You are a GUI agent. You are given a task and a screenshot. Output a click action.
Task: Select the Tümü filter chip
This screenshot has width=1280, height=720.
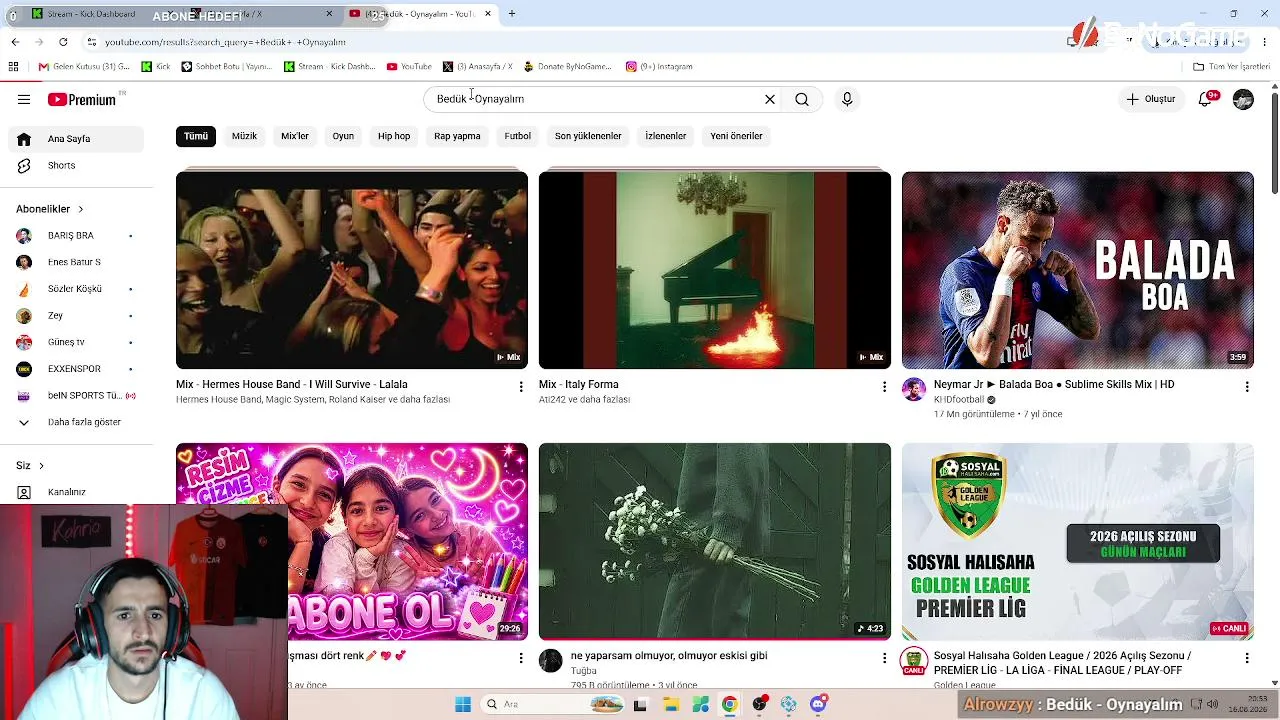(x=196, y=136)
